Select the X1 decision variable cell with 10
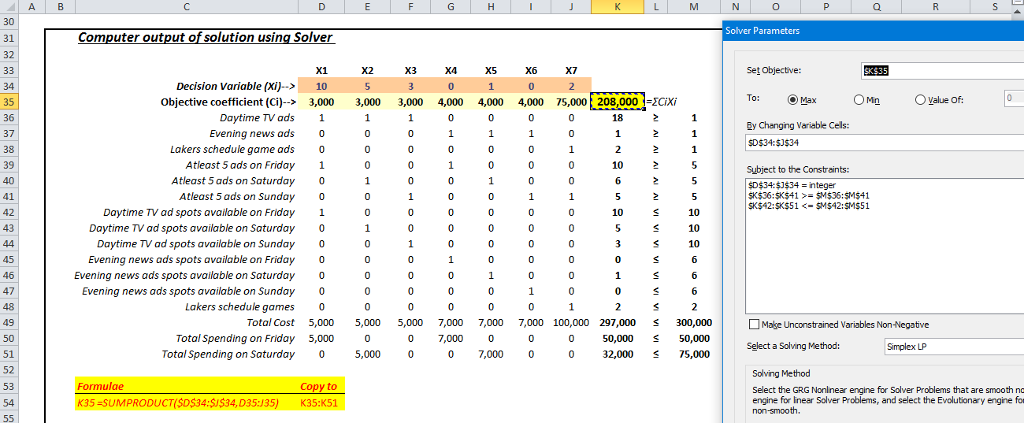 [320, 87]
